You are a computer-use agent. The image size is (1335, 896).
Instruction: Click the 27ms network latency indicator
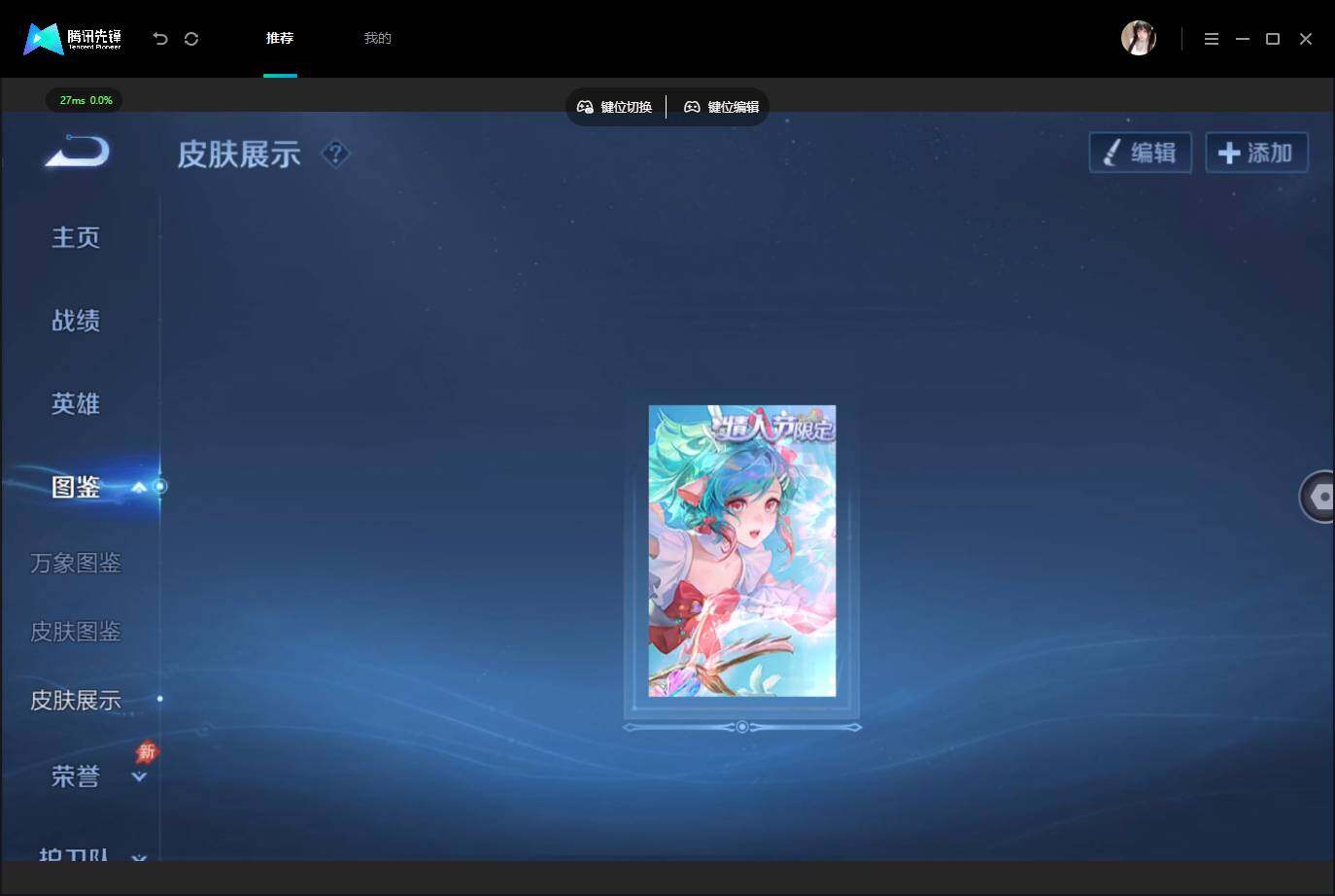pos(86,100)
